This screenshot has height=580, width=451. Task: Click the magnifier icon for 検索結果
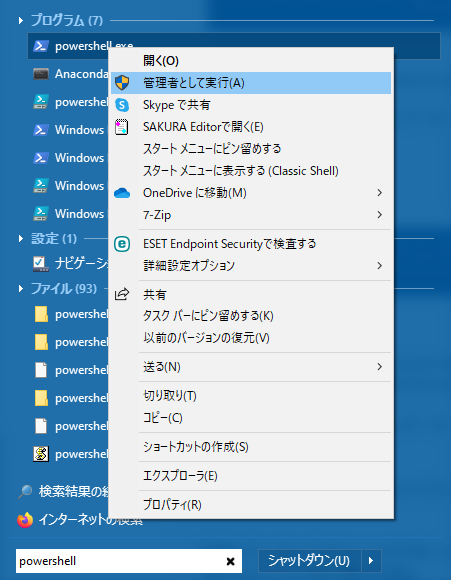pyautogui.click(x=25, y=492)
